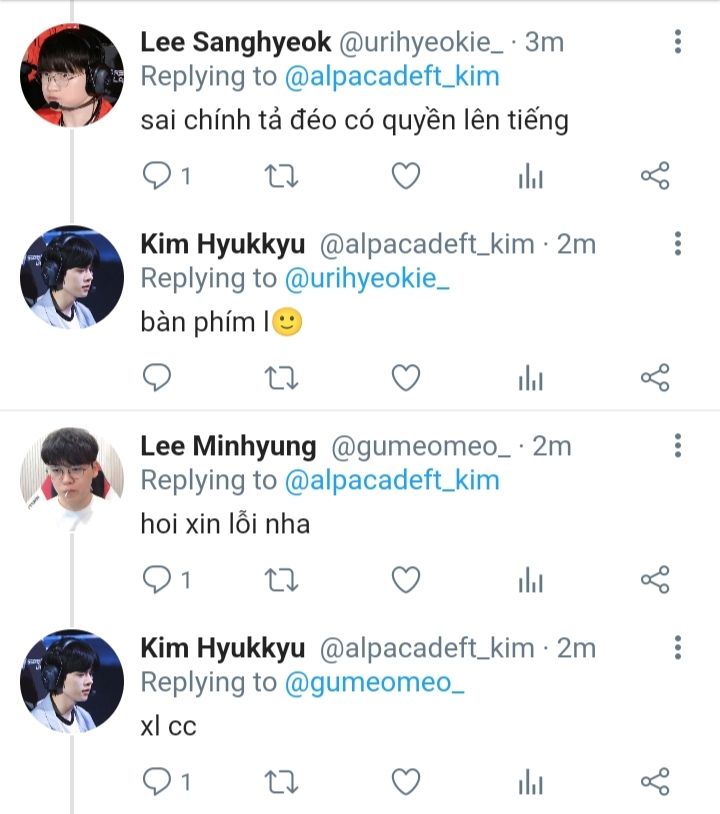
Task: Open Lee Sanghyeok's profile picture
Action: (x=72, y=75)
